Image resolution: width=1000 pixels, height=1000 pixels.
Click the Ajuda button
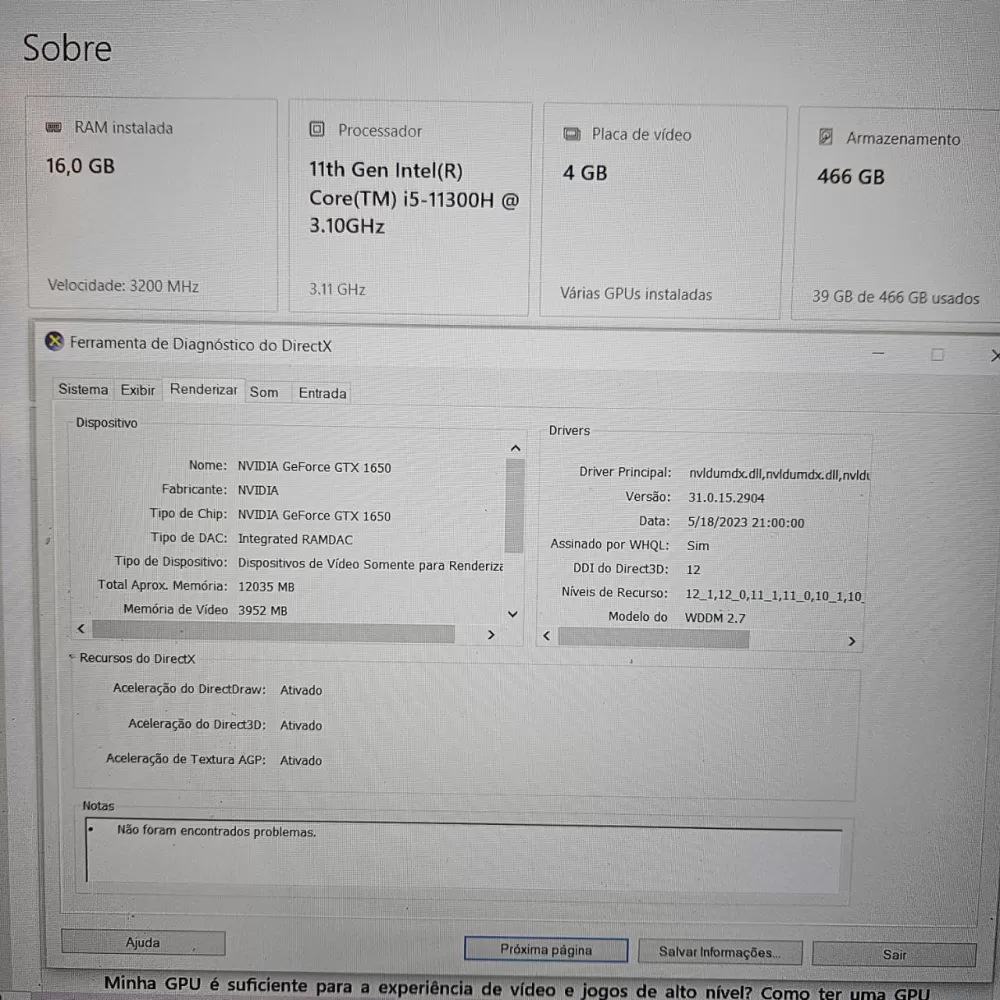coord(142,942)
